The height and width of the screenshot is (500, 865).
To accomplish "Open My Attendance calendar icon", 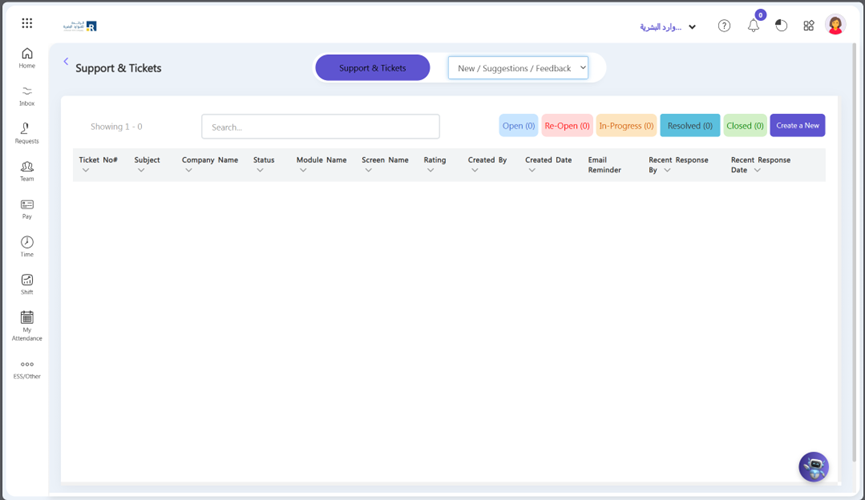I will 27,318.
